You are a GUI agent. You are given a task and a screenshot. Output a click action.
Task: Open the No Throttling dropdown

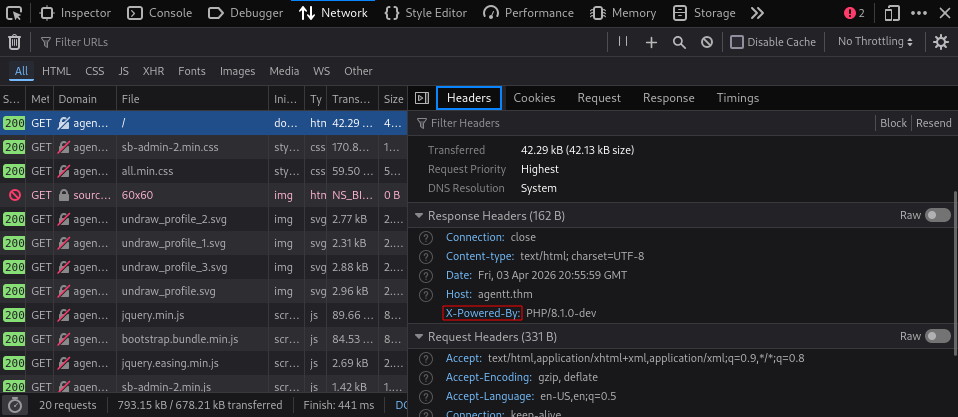(x=875, y=42)
